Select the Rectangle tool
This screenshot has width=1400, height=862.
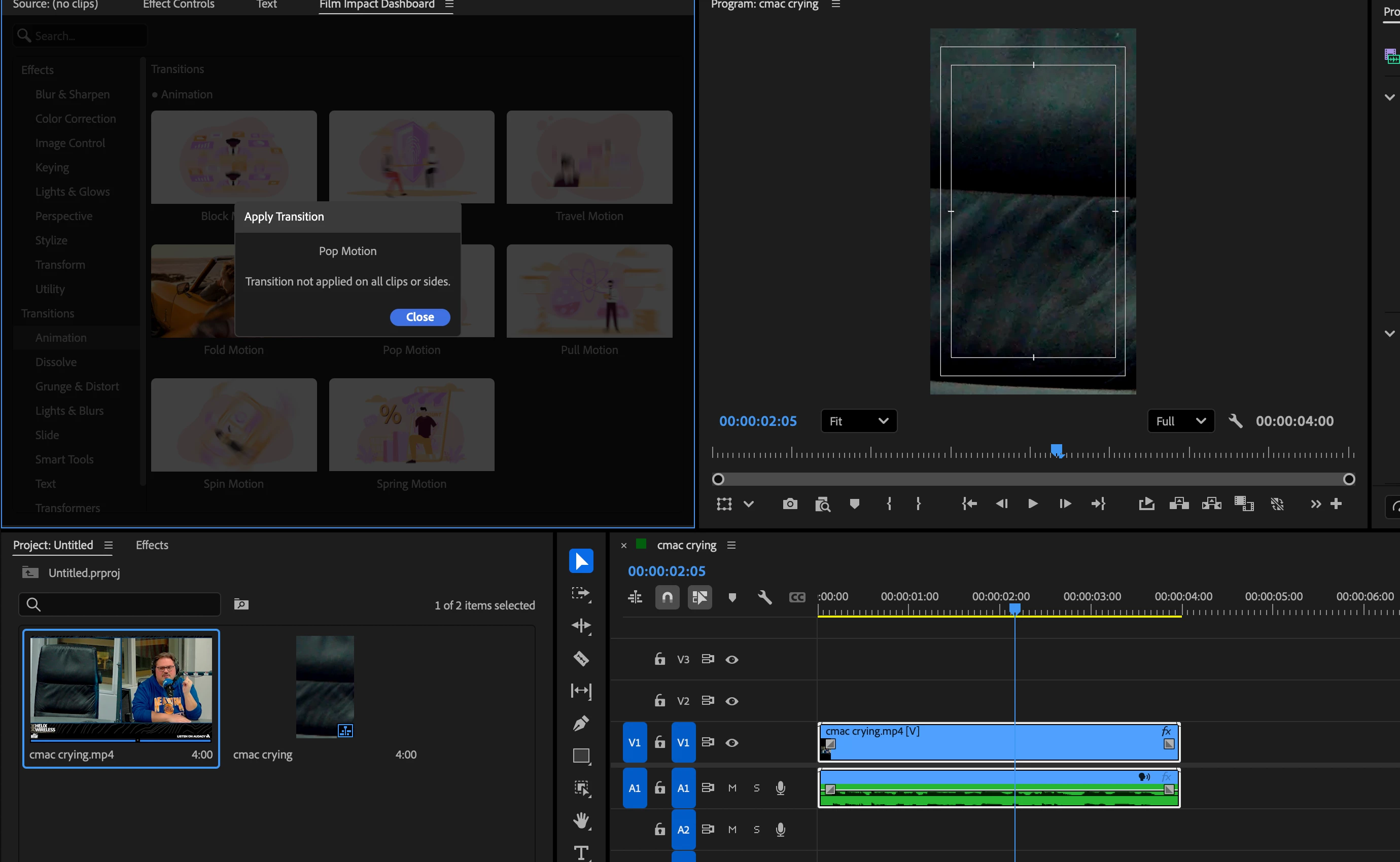[x=581, y=756]
